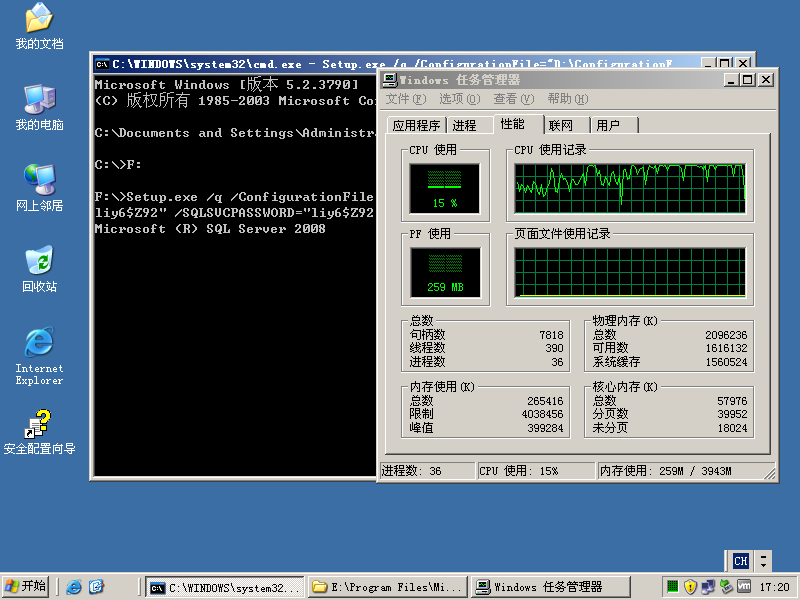Image resolution: width=800 pixels, height=600 pixels.
Task: Select the 安全配置向导 desktop shortcut
Action: [x=39, y=433]
